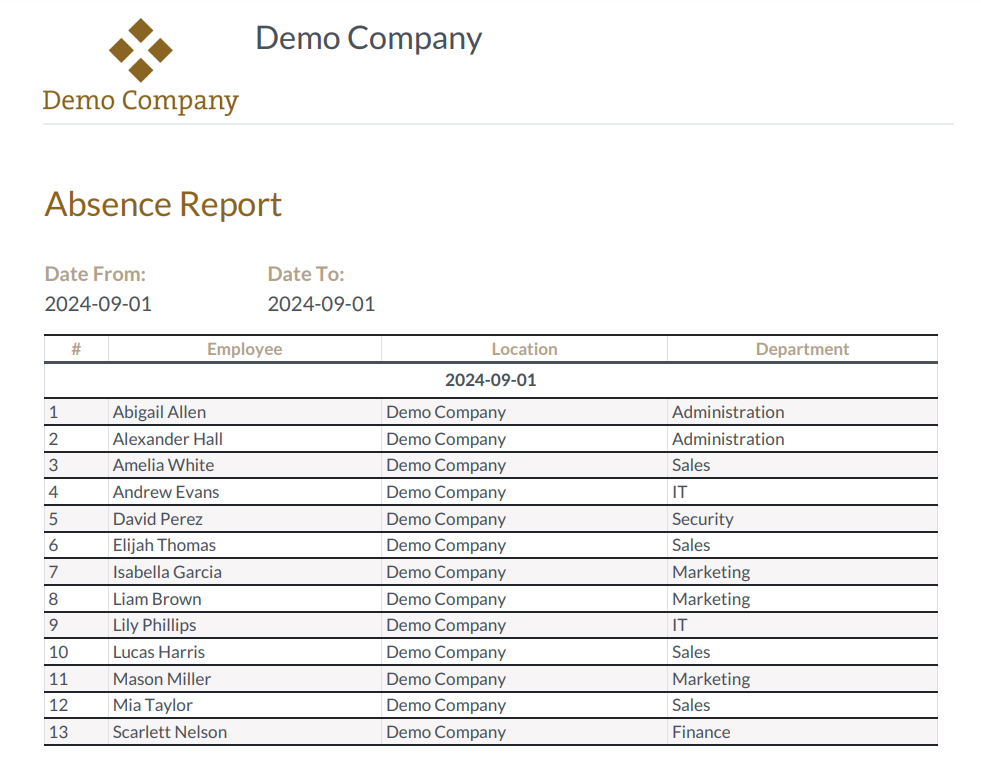The image size is (981, 768).
Task: Click row number 9 beside Lily Phillips
Action: tap(53, 625)
